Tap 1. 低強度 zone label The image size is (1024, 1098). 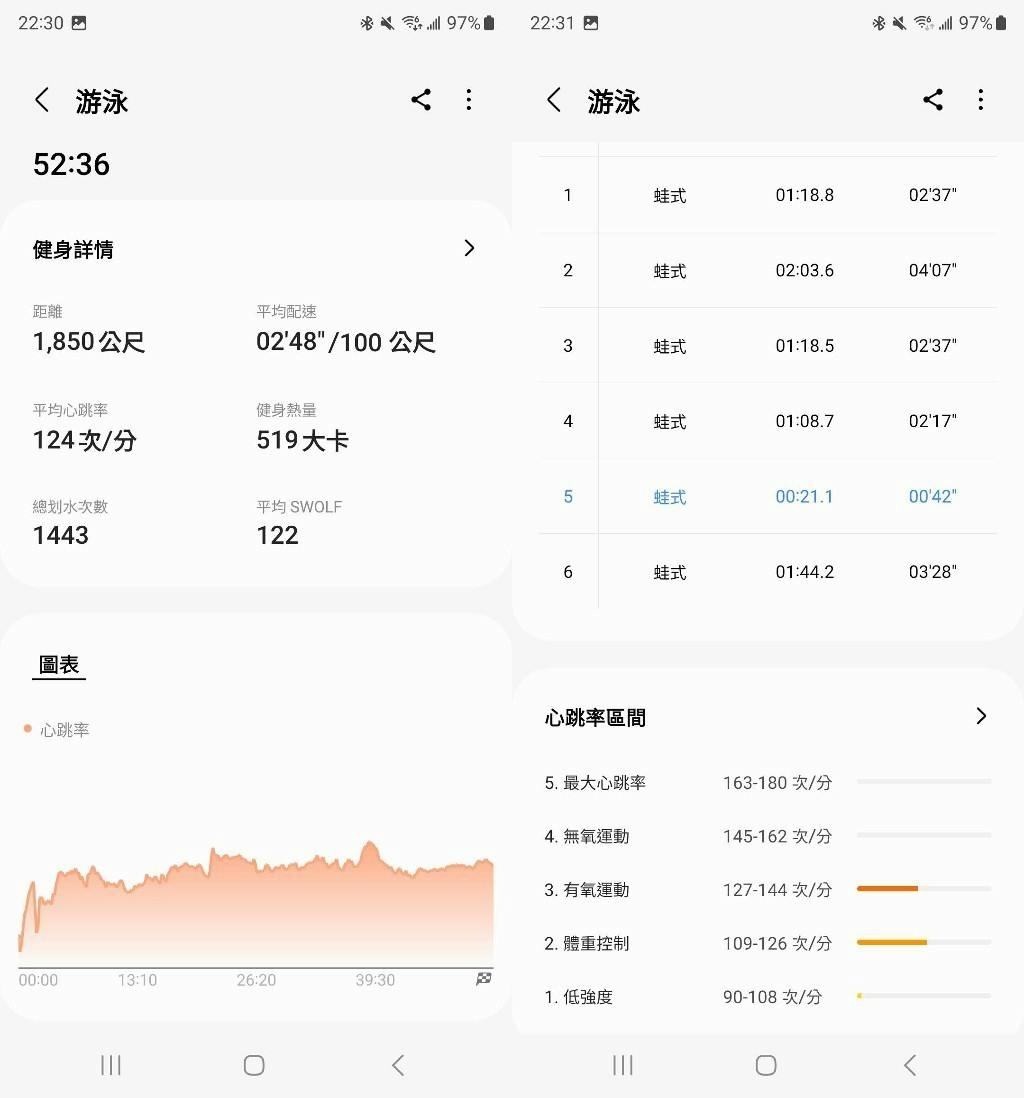point(579,996)
